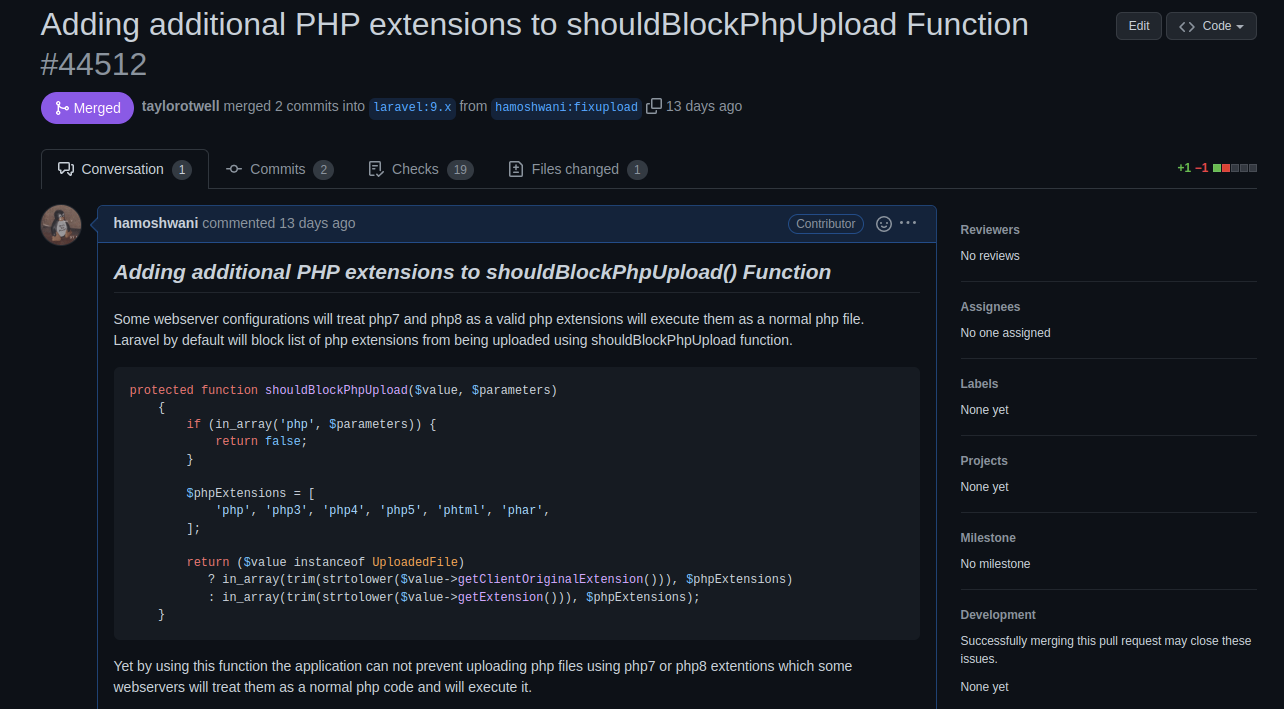Copy head branch name icon
This screenshot has height=709, width=1284.
coord(654,106)
